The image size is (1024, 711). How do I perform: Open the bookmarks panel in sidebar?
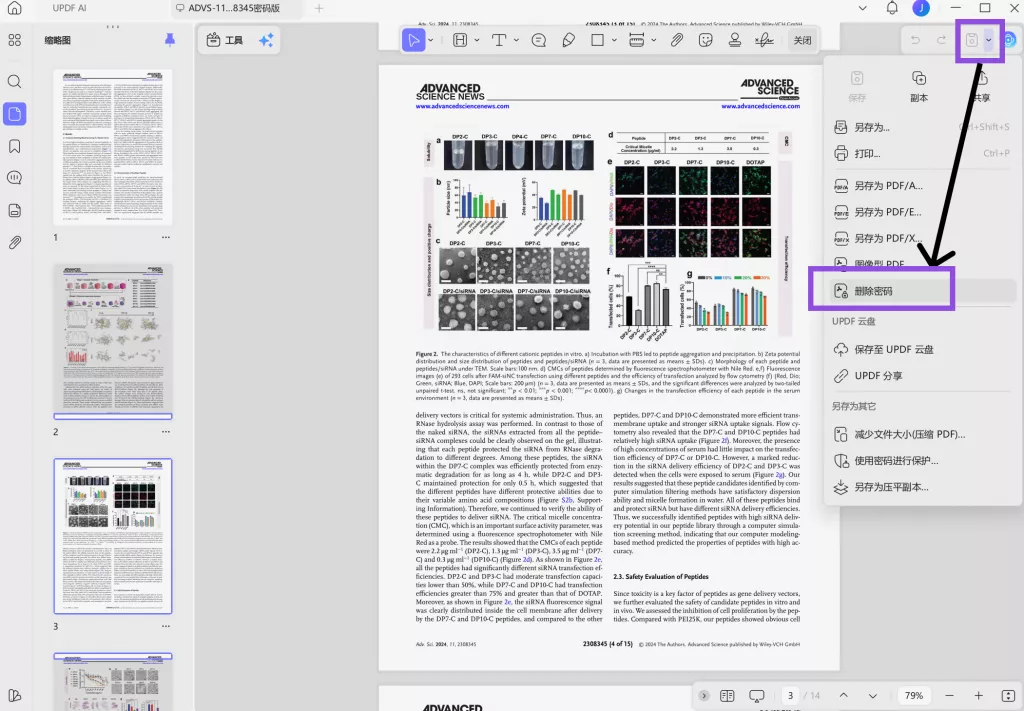click(15, 146)
